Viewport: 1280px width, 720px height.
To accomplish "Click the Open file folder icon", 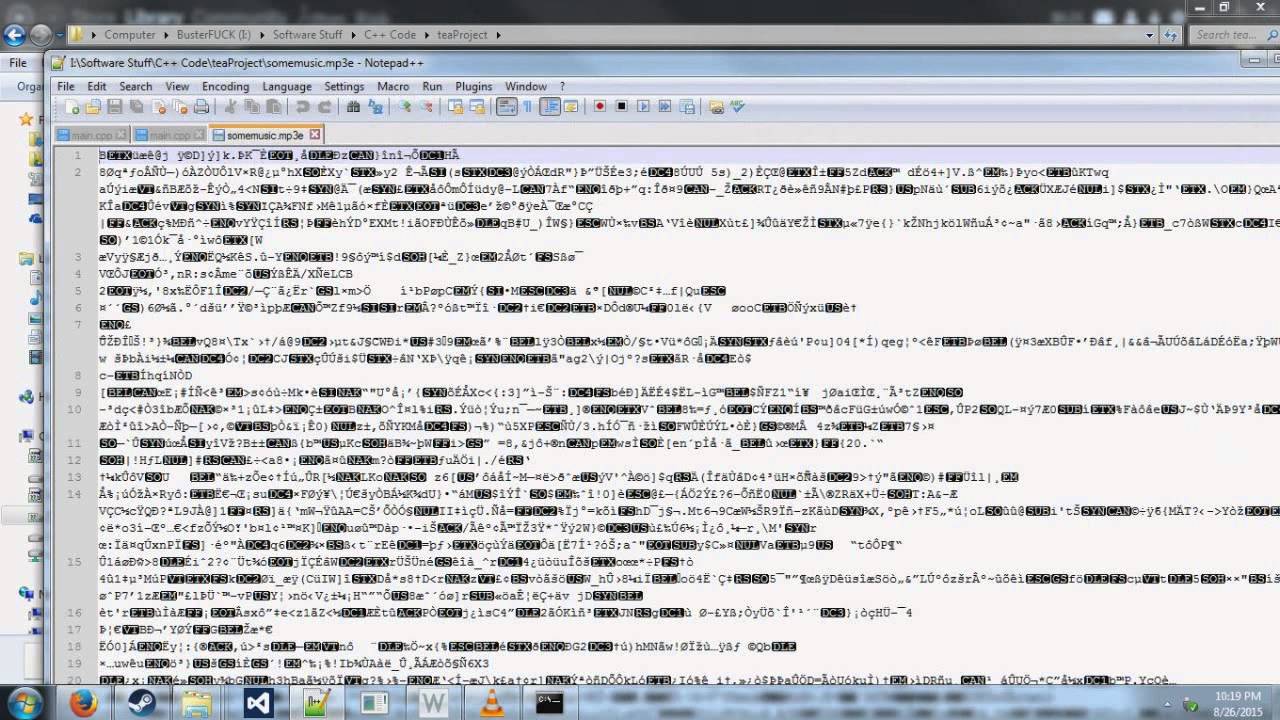I will (93, 107).
